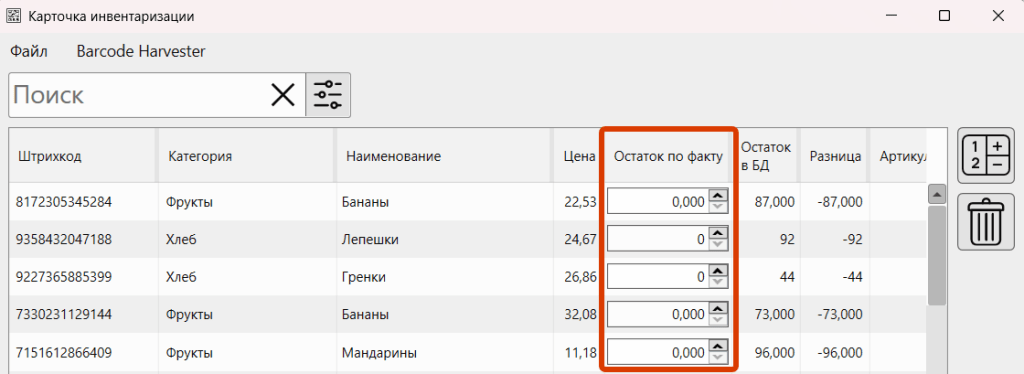Open the Barcode Harvester menu
The width and height of the screenshot is (1024, 374).
tap(141, 51)
